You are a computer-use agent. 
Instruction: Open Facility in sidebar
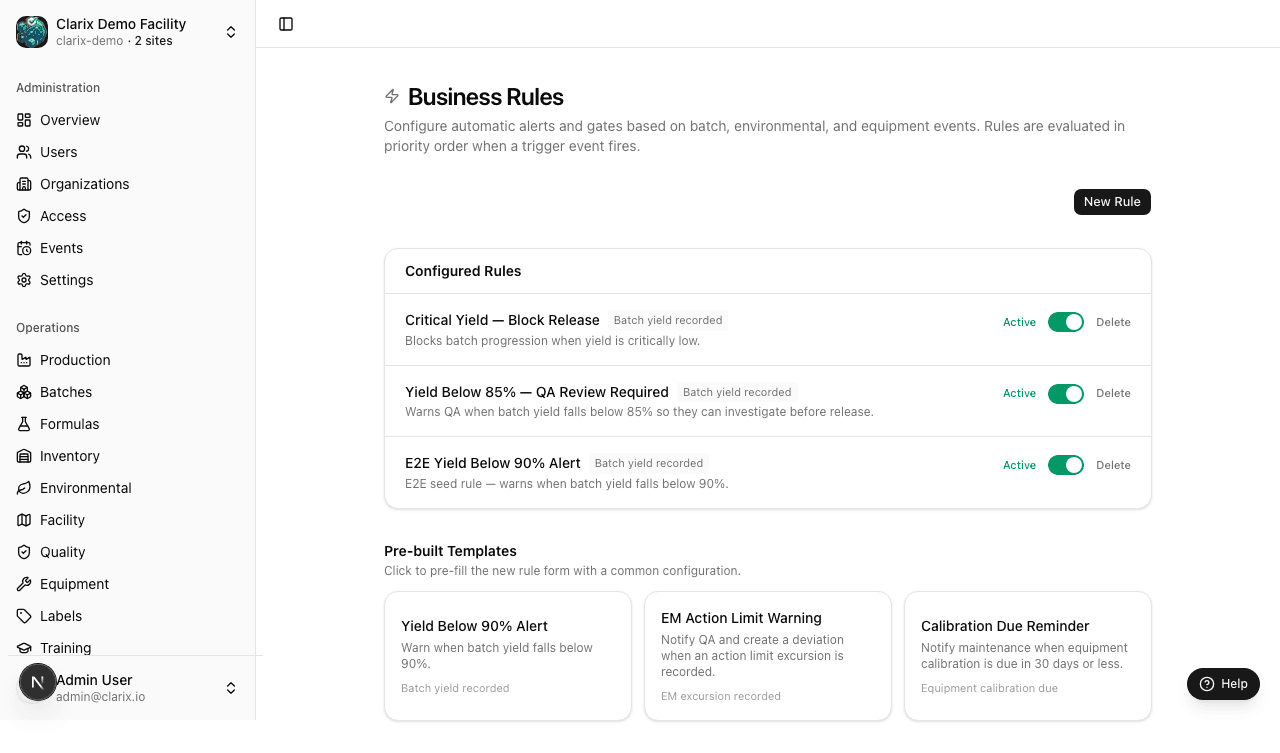coord(127,520)
